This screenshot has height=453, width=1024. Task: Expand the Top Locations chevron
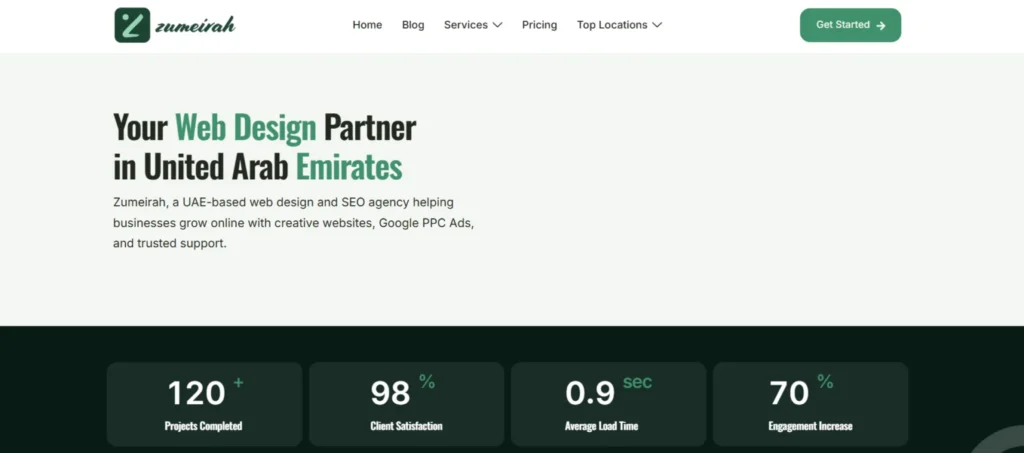coord(657,25)
